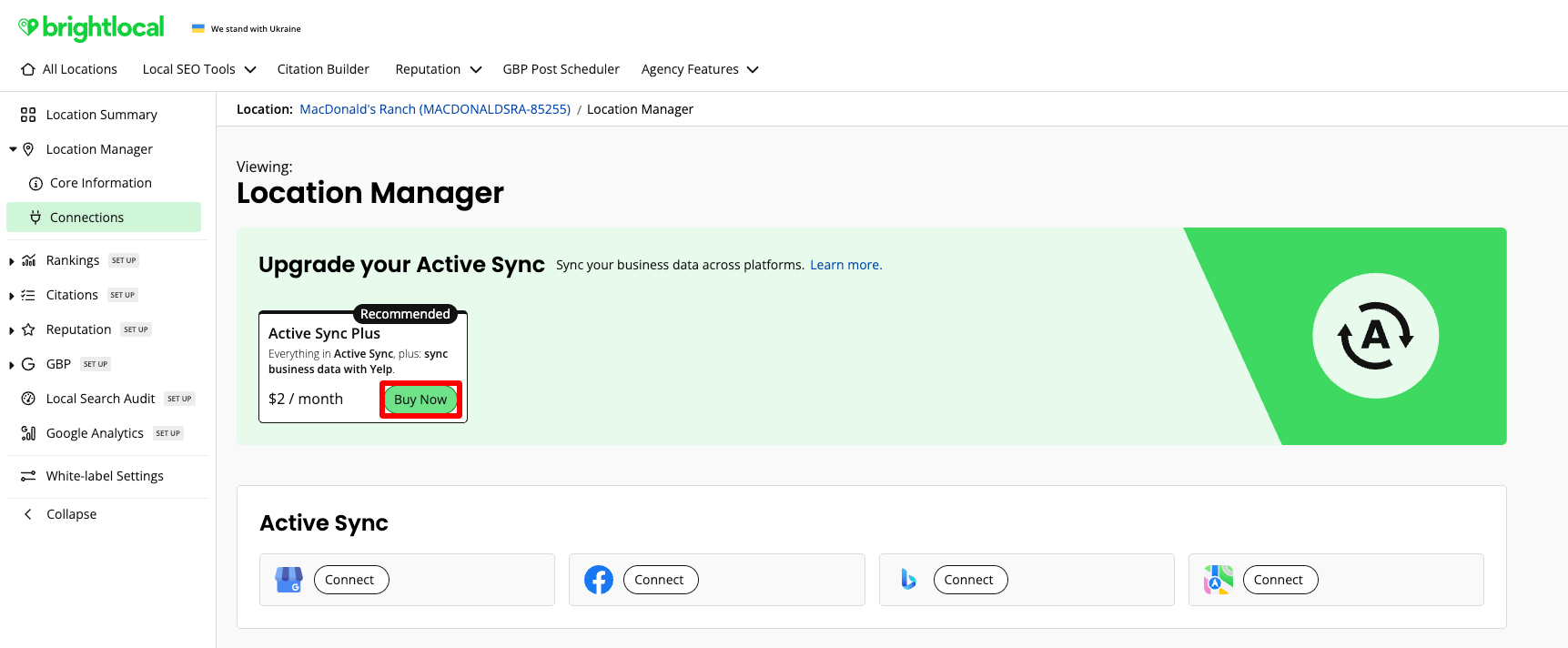
Task: Click the BrightLocal logo
Action: (x=91, y=28)
